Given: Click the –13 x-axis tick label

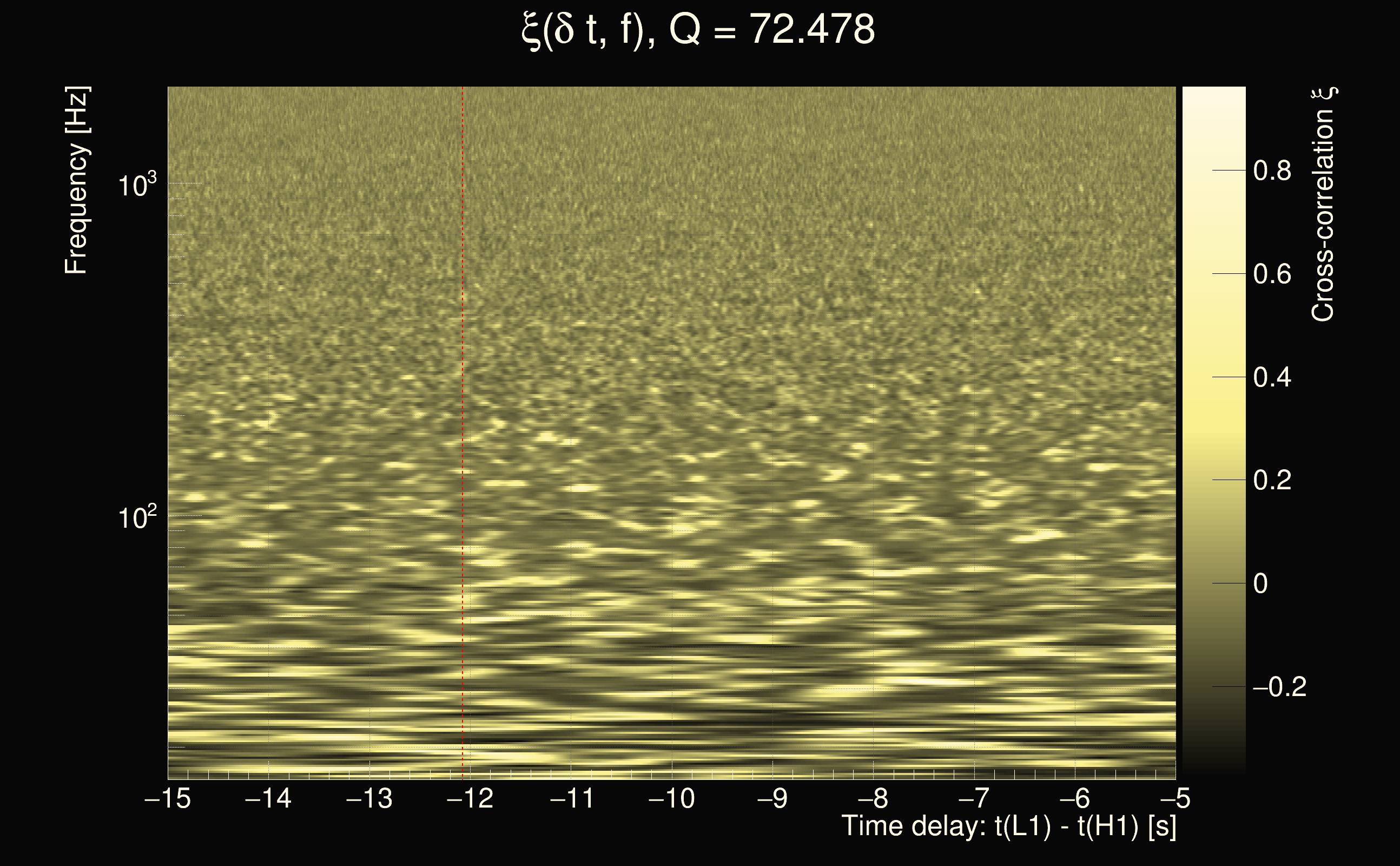Looking at the screenshot, I should pyautogui.click(x=369, y=798).
